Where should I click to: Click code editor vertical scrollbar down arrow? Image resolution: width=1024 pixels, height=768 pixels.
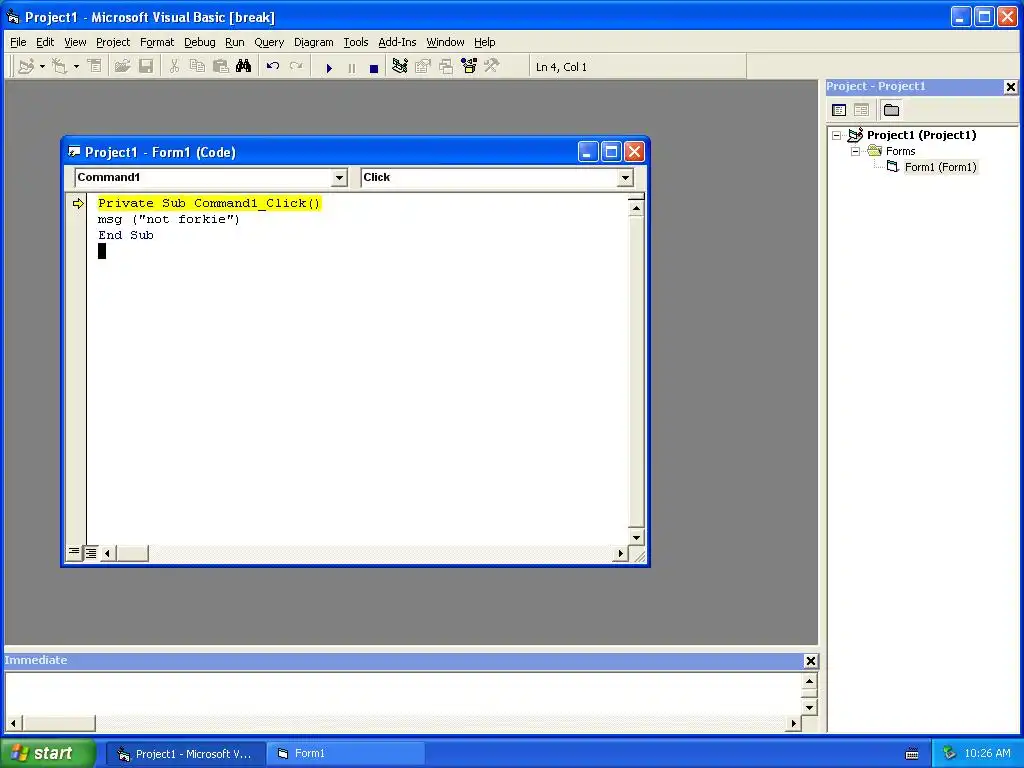636,537
